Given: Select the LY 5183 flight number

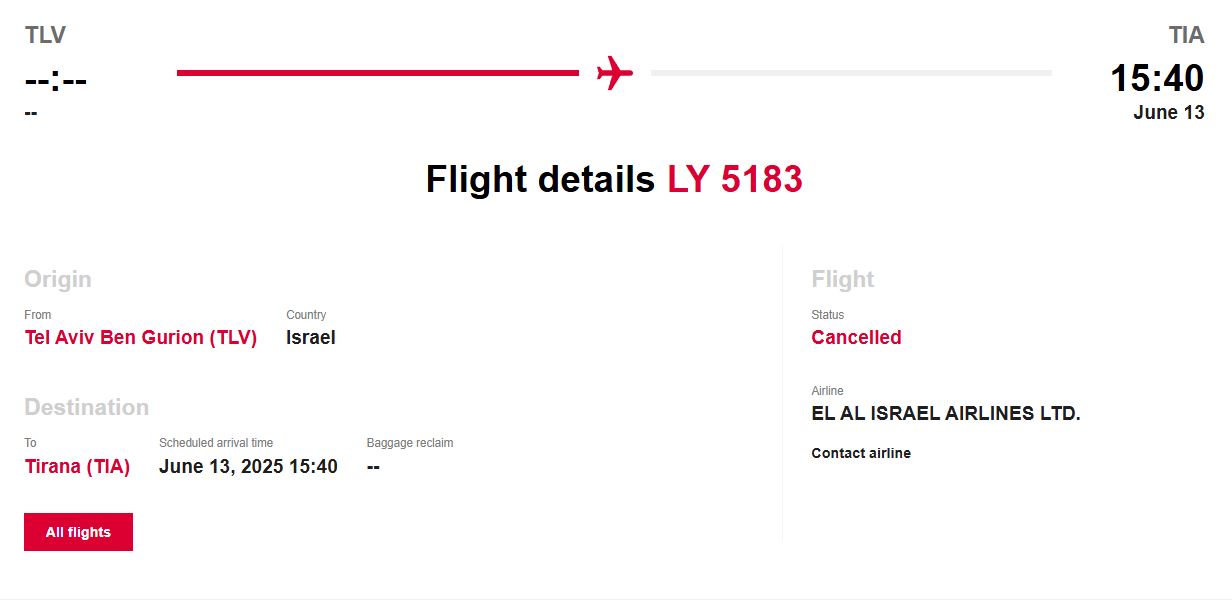Looking at the screenshot, I should [x=735, y=180].
